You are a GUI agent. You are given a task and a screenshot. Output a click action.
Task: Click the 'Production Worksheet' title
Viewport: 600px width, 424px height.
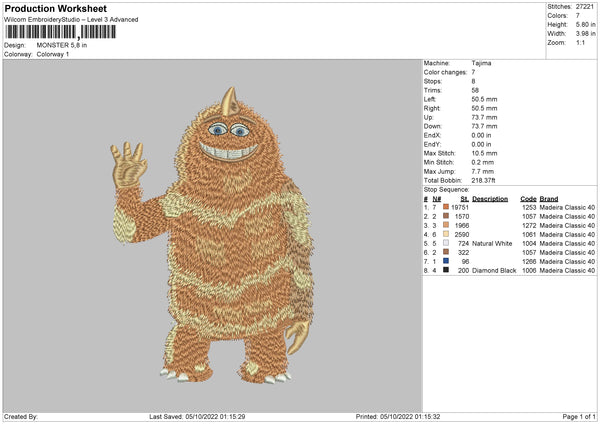click(55, 8)
